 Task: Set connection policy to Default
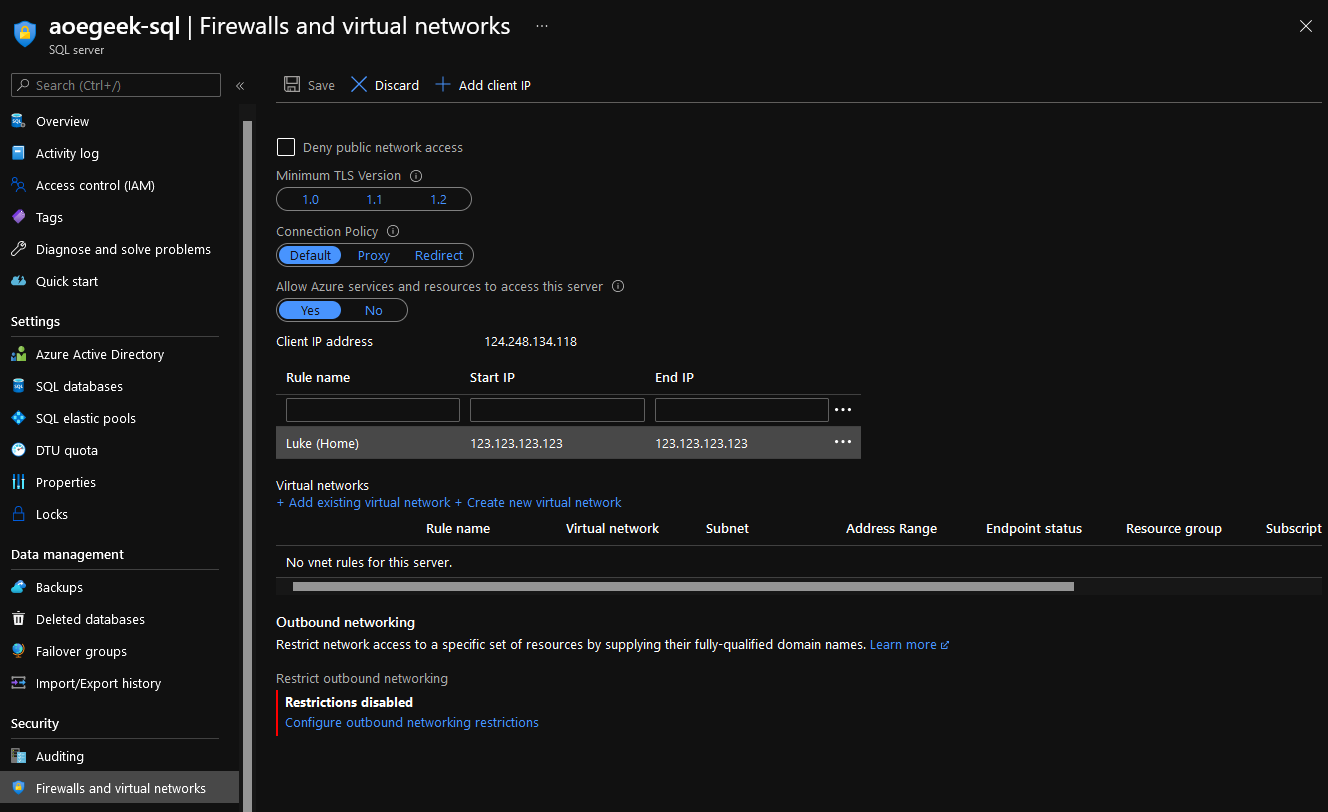tap(310, 255)
